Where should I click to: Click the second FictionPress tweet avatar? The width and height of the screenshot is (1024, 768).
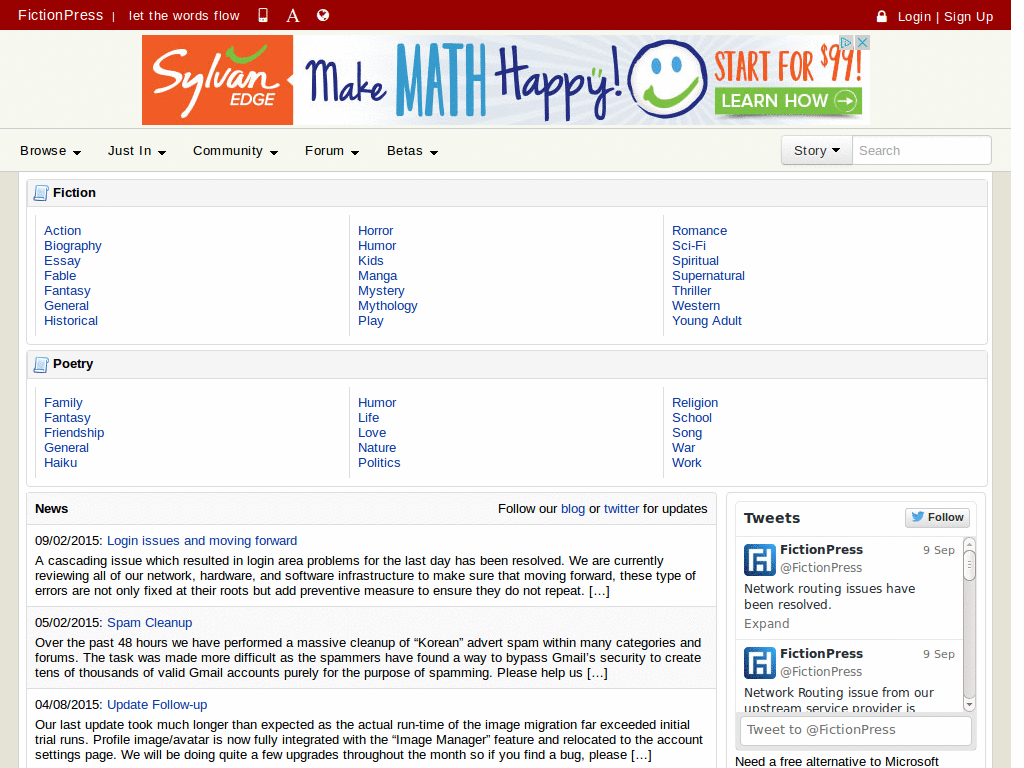[760, 664]
